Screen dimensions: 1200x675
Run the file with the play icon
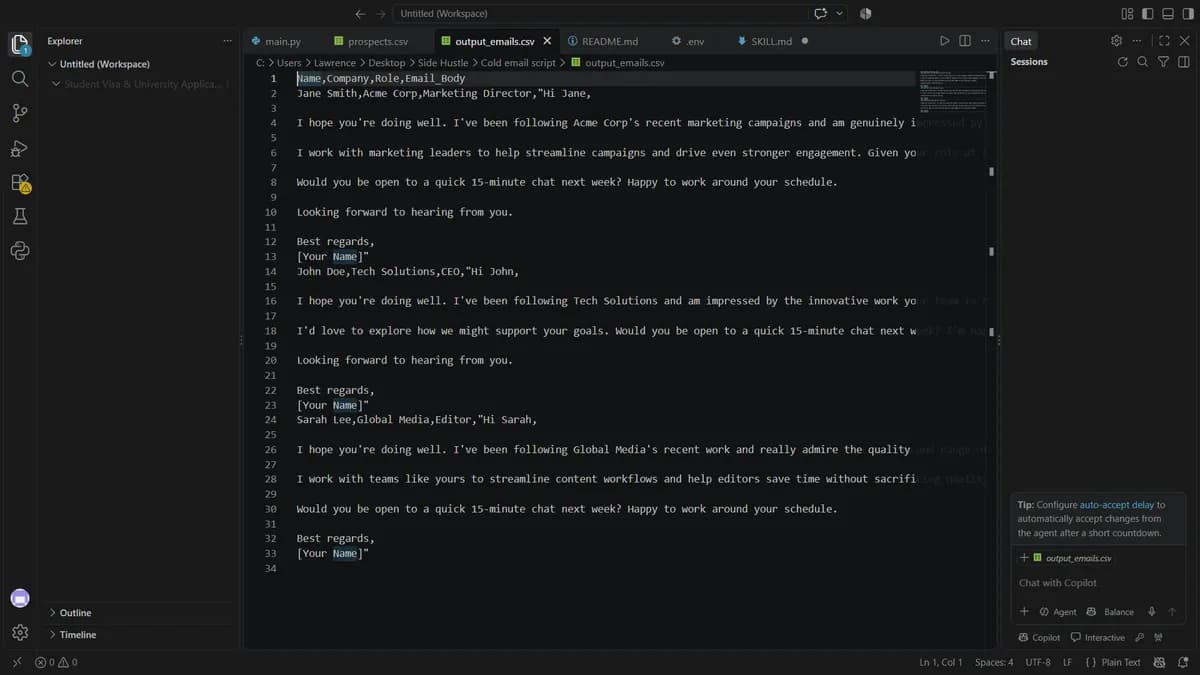tap(945, 41)
